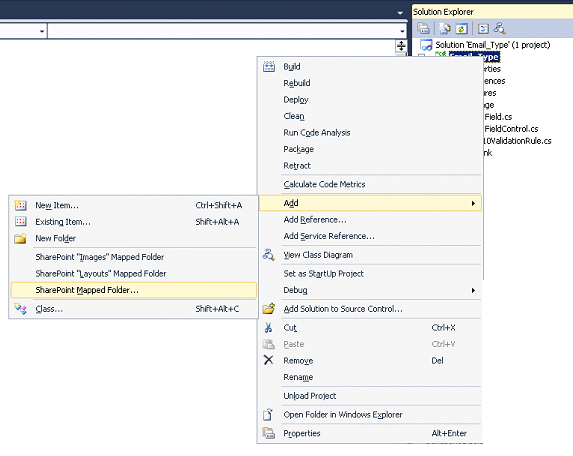Viewport: 573px width, 456px height.
Task: Click the Solution Explorer panel title
Action: (443, 12)
